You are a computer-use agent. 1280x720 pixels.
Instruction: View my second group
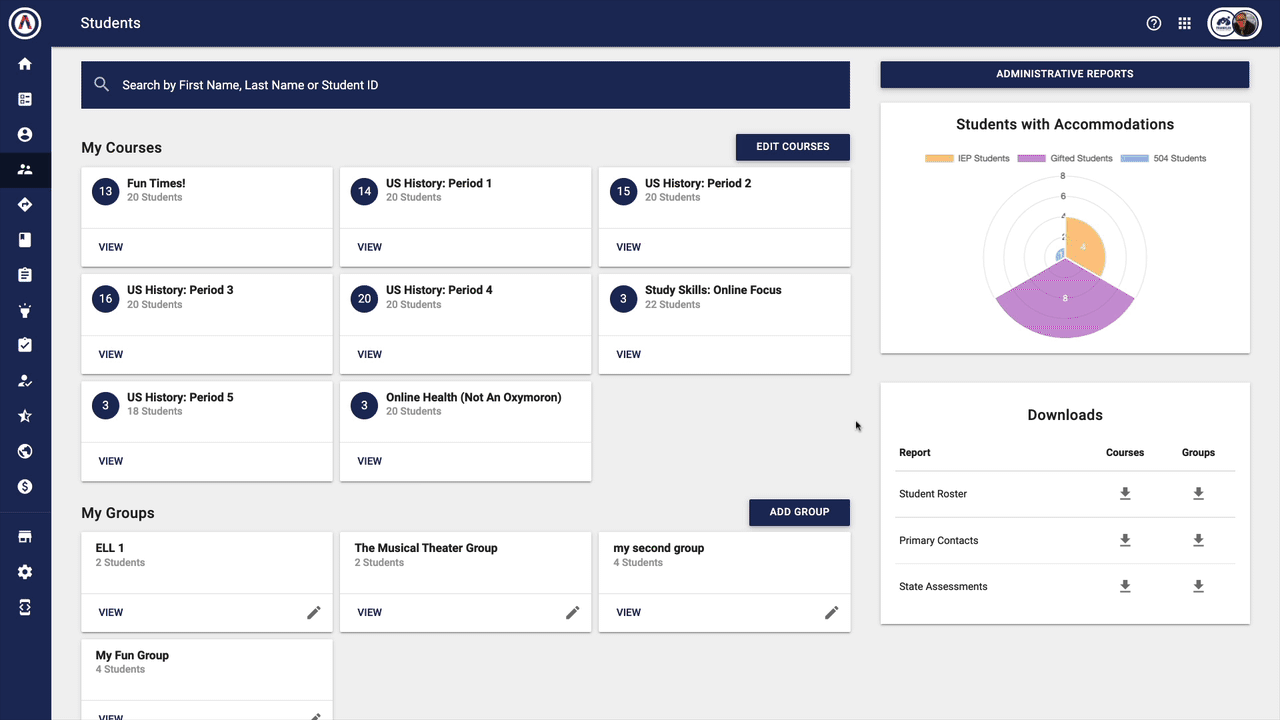[629, 612]
